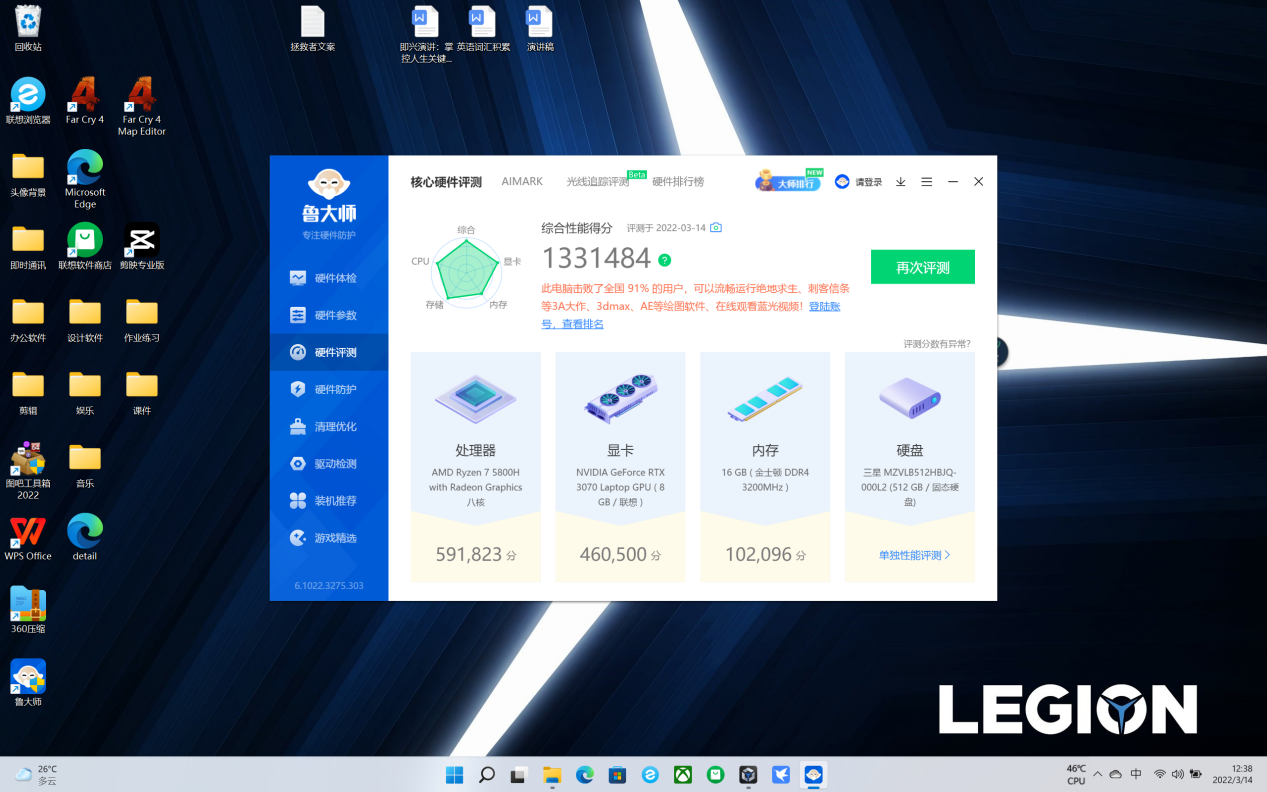1267x792 pixels.
Task: Select the detail Edge shortcut on desktop
Action: (85, 538)
